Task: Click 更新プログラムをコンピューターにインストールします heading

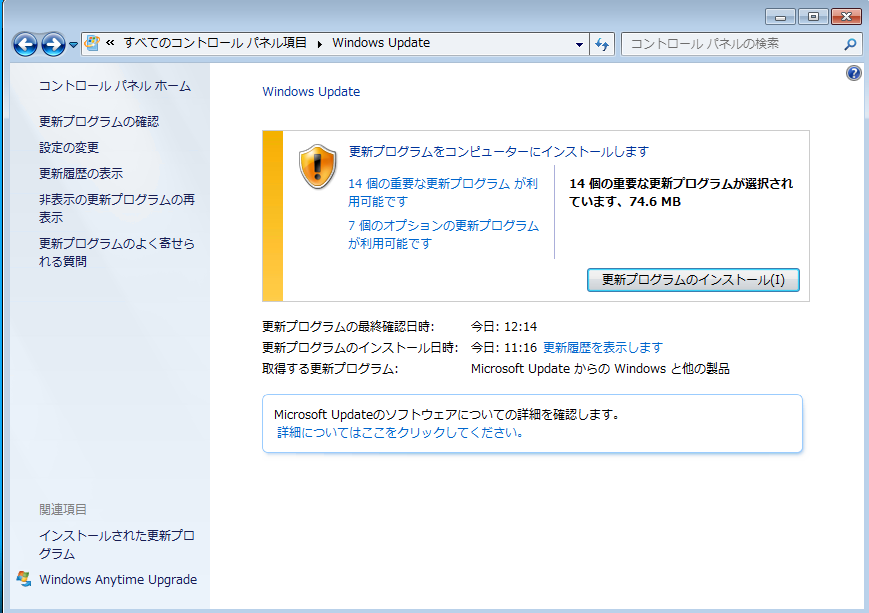Action: coord(499,151)
